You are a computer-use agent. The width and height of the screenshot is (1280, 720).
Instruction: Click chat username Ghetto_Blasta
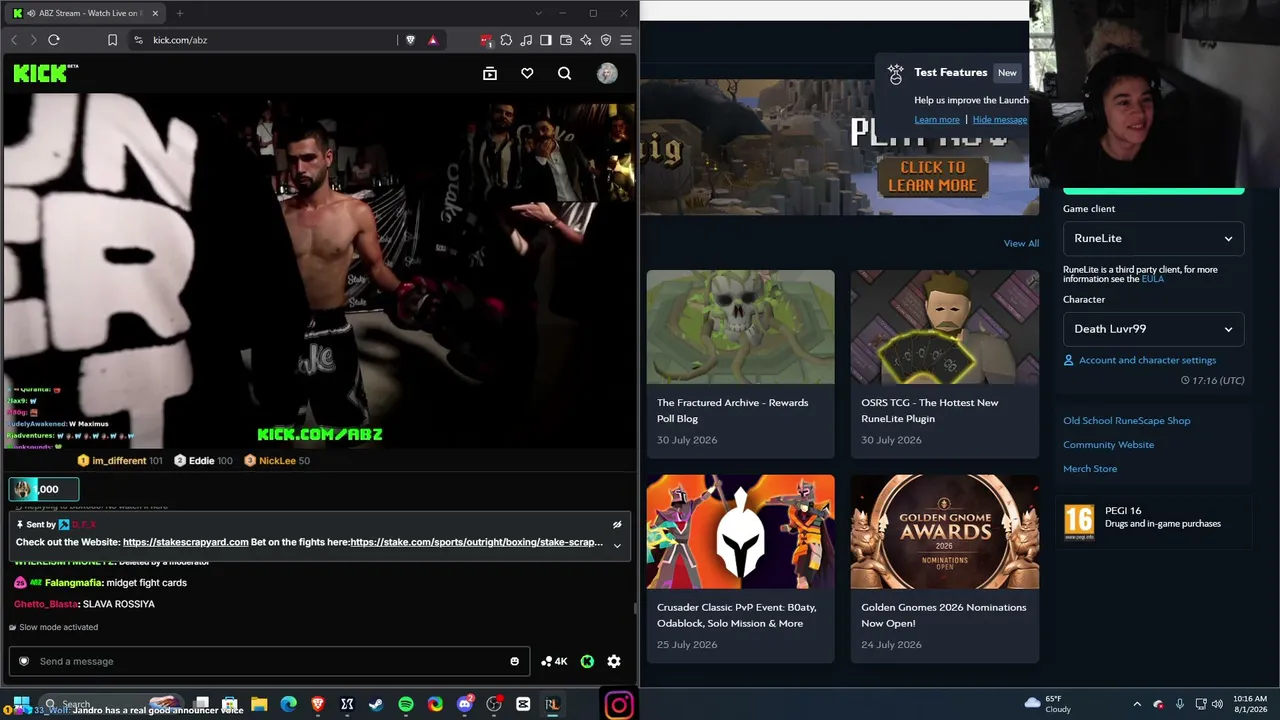pyautogui.click(x=45, y=604)
